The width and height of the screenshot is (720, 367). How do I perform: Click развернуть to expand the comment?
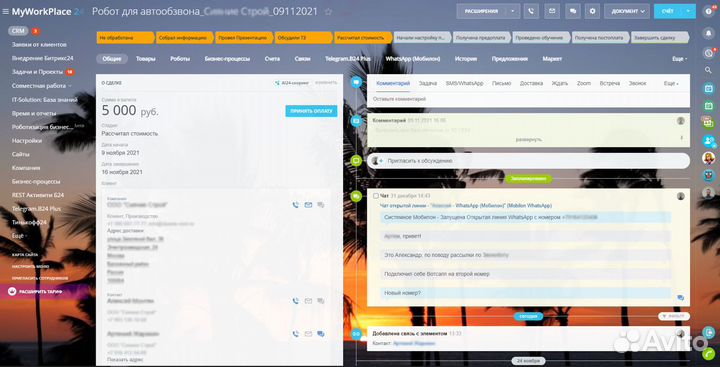529,139
